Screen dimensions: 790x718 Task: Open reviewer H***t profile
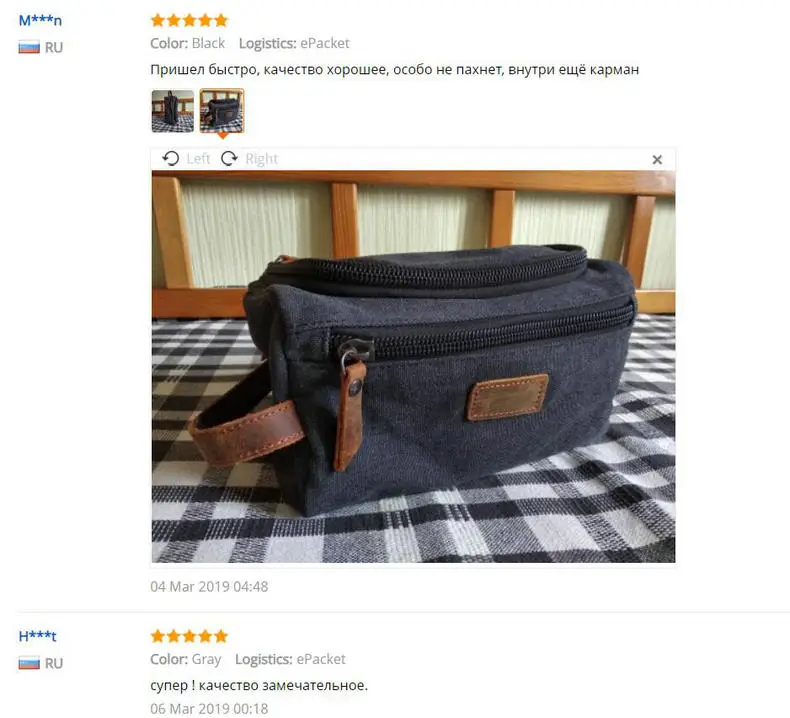click(37, 636)
